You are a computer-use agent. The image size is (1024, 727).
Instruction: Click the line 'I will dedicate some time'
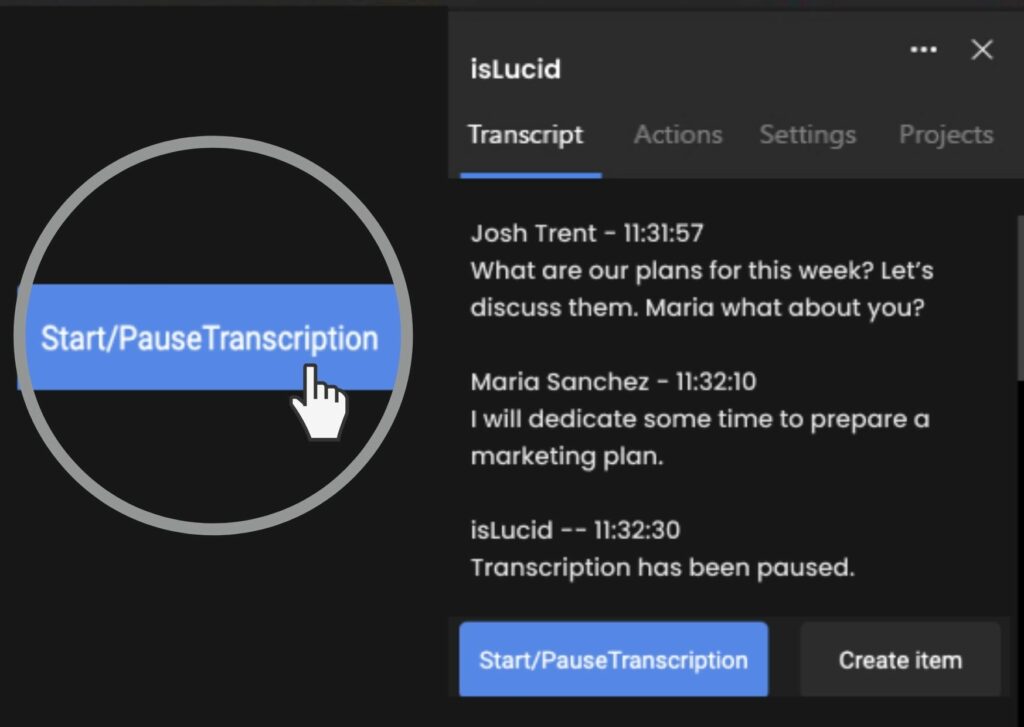coord(699,419)
